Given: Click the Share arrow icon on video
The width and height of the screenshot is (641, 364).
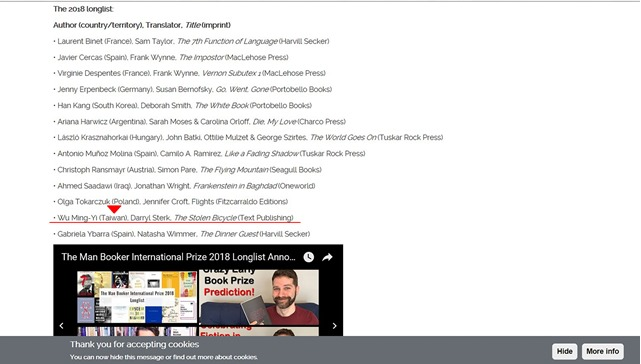Looking at the screenshot, I should (327, 257).
